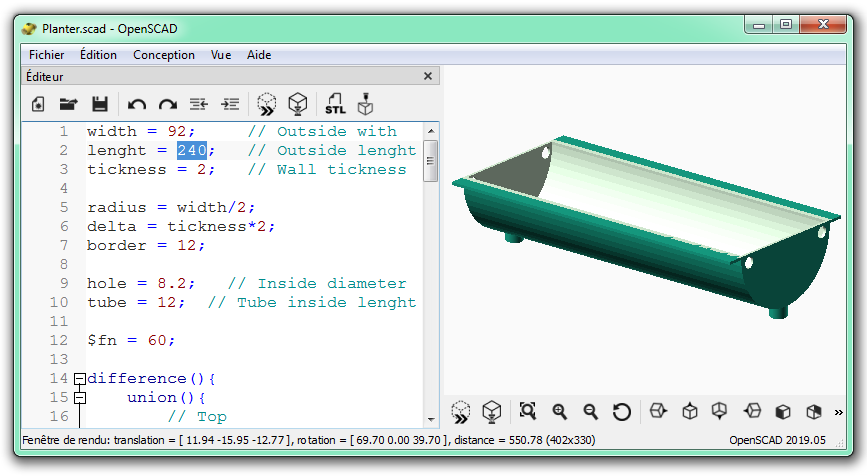This screenshot has width=867, height=476.
Task: Click the $fn value 60 on line 12
Action: pyautogui.click(x=157, y=341)
